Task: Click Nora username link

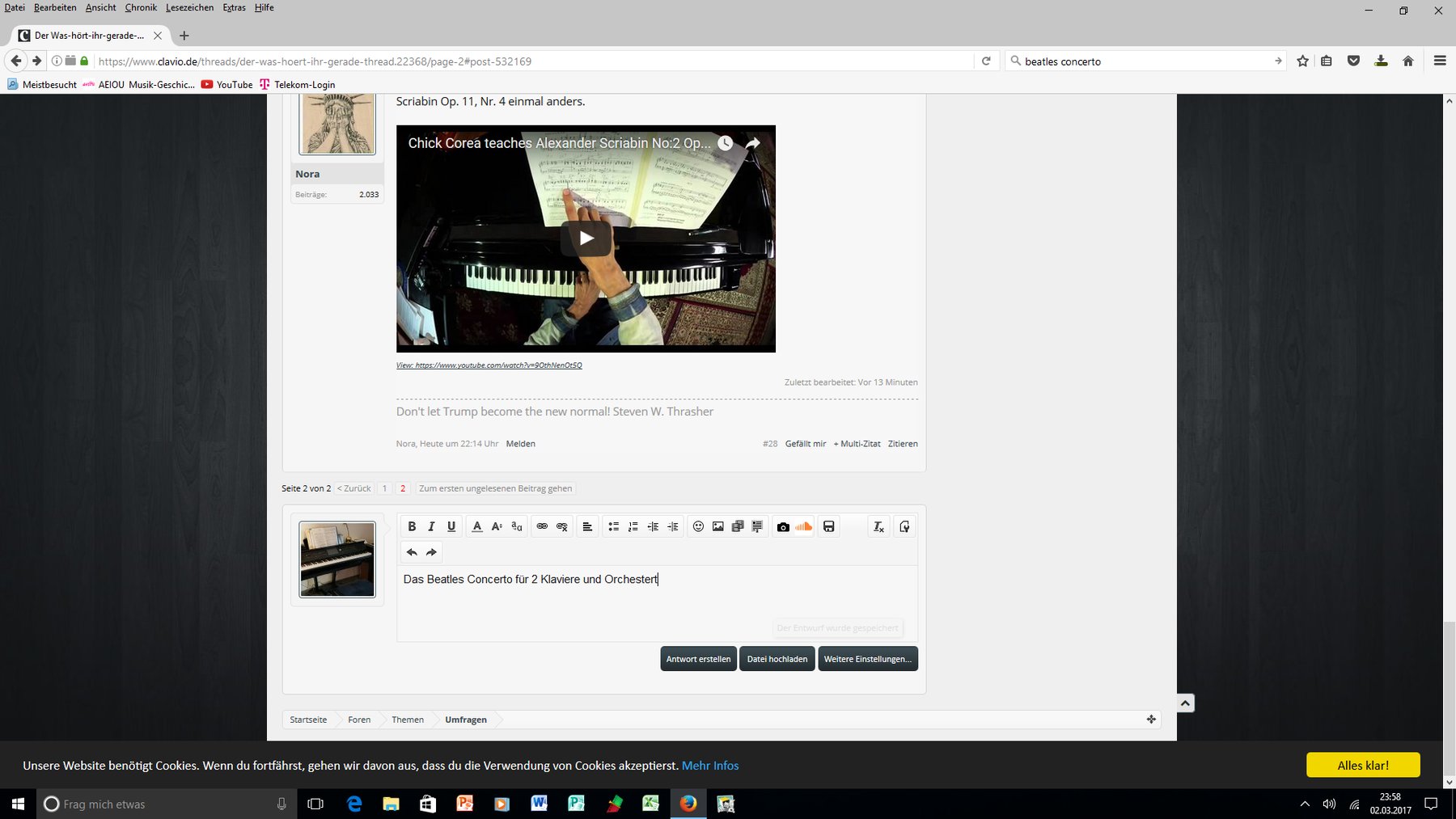Action: click(x=307, y=174)
